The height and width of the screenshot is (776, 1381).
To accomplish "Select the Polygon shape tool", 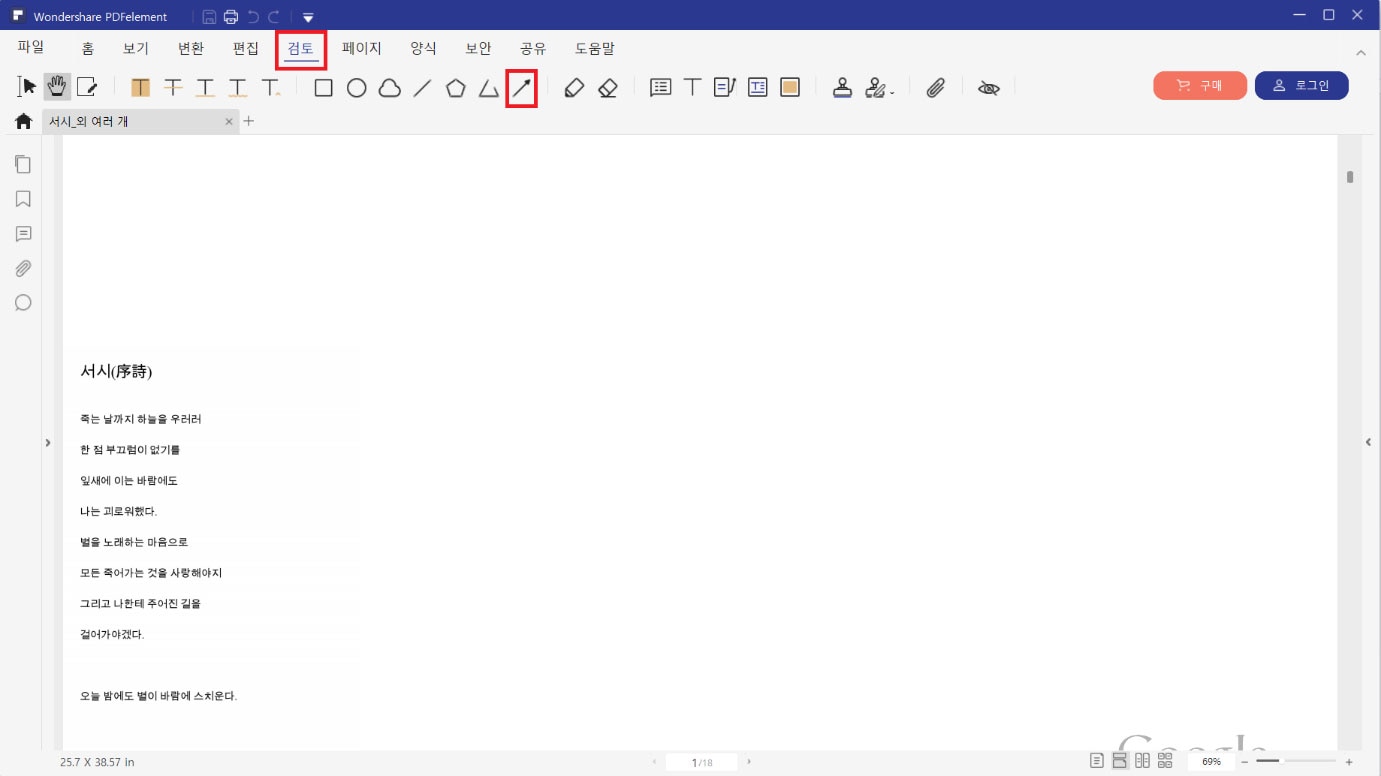I will tap(455, 88).
